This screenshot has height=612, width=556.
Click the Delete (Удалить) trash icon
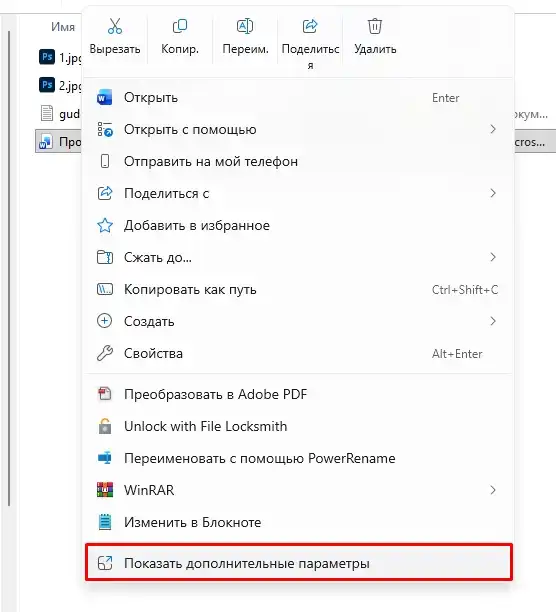pos(375,26)
